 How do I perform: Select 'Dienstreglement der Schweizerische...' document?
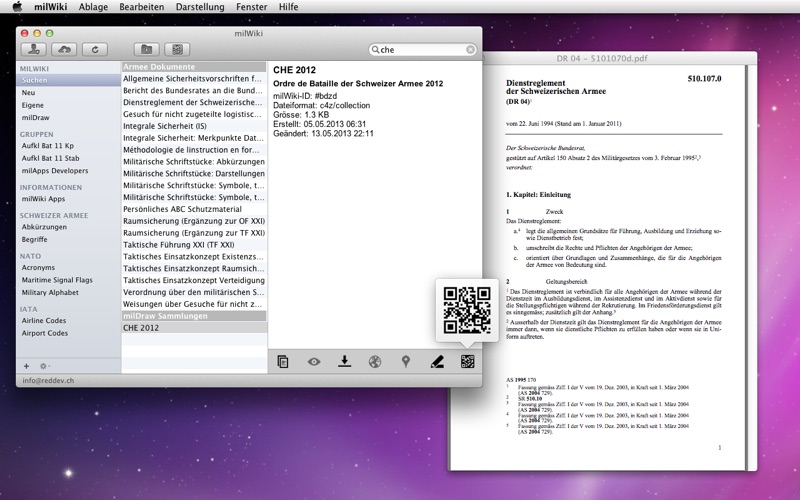194,102
